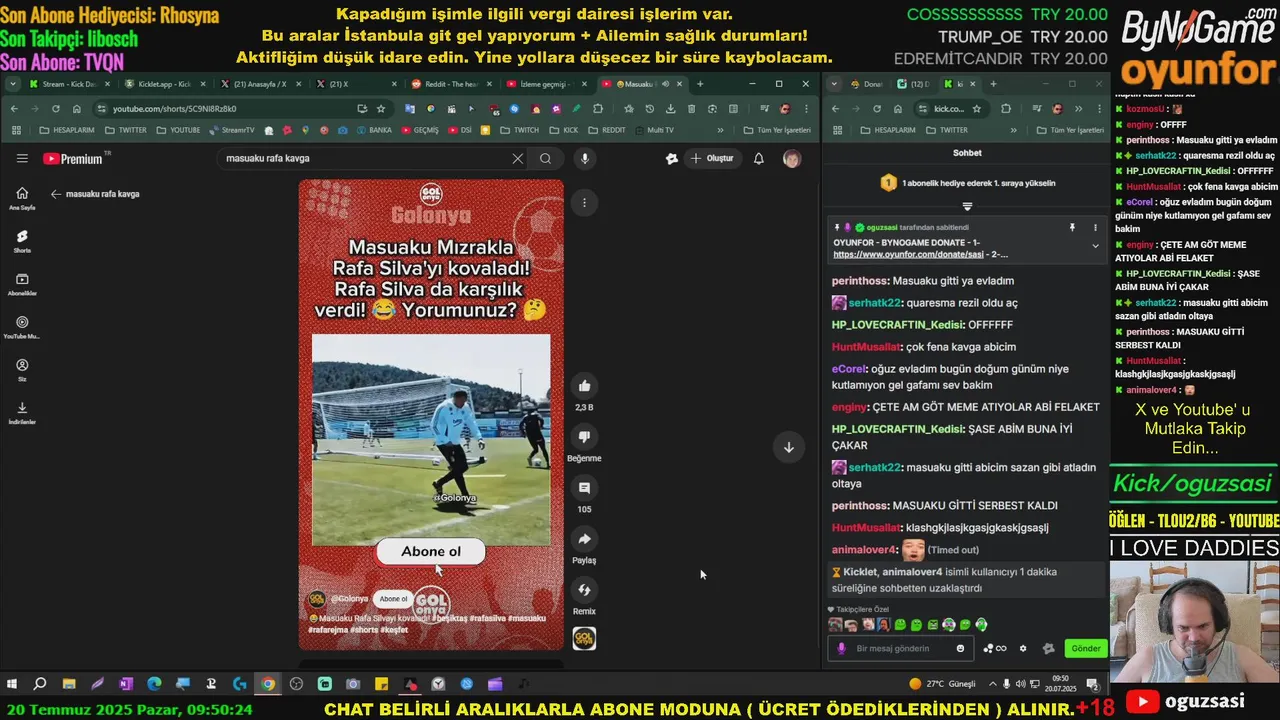The image size is (1280, 720).
Task: Go back from masuaku rafa kavga results
Action: pos(56,194)
